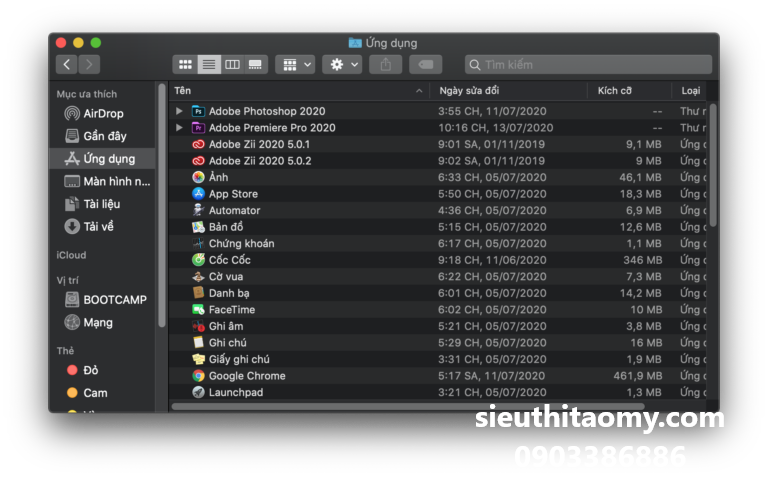Click the horizontal scrollbar of the file list
Viewport: 768px width, 477px height.
408,406
